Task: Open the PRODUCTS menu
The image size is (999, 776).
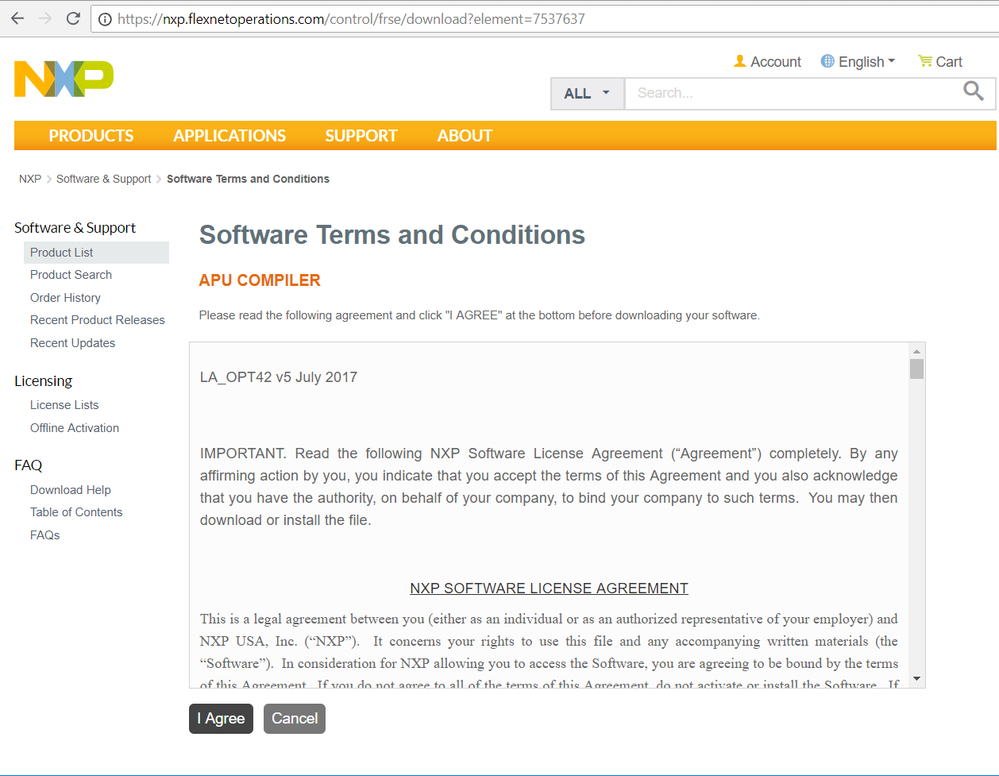Action: tap(91, 135)
